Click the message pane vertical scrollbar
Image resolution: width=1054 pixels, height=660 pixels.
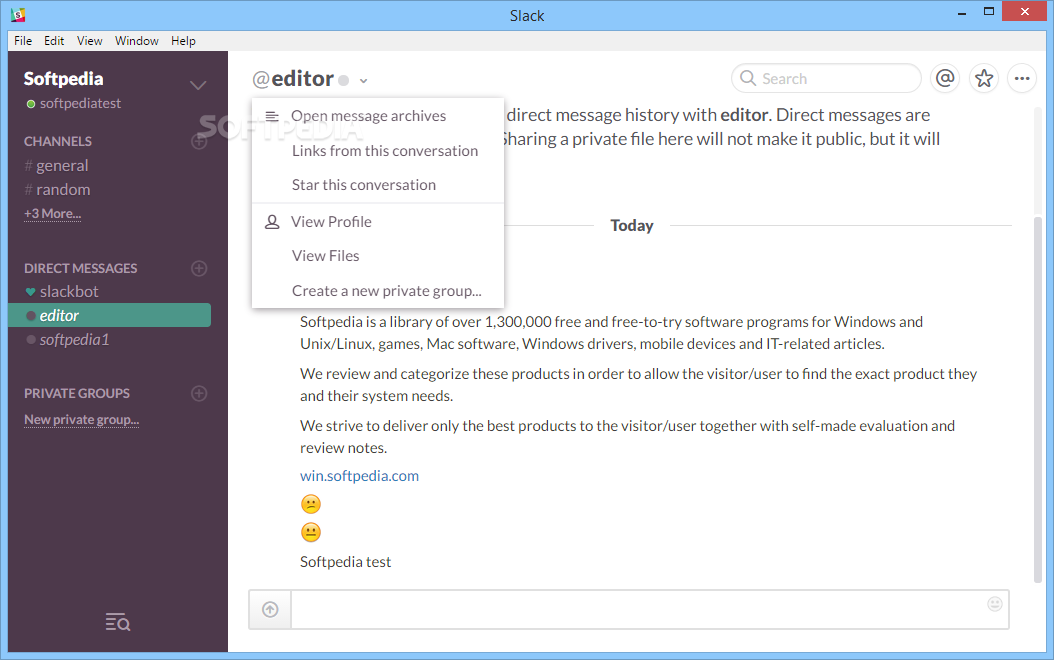(1038, 399)
